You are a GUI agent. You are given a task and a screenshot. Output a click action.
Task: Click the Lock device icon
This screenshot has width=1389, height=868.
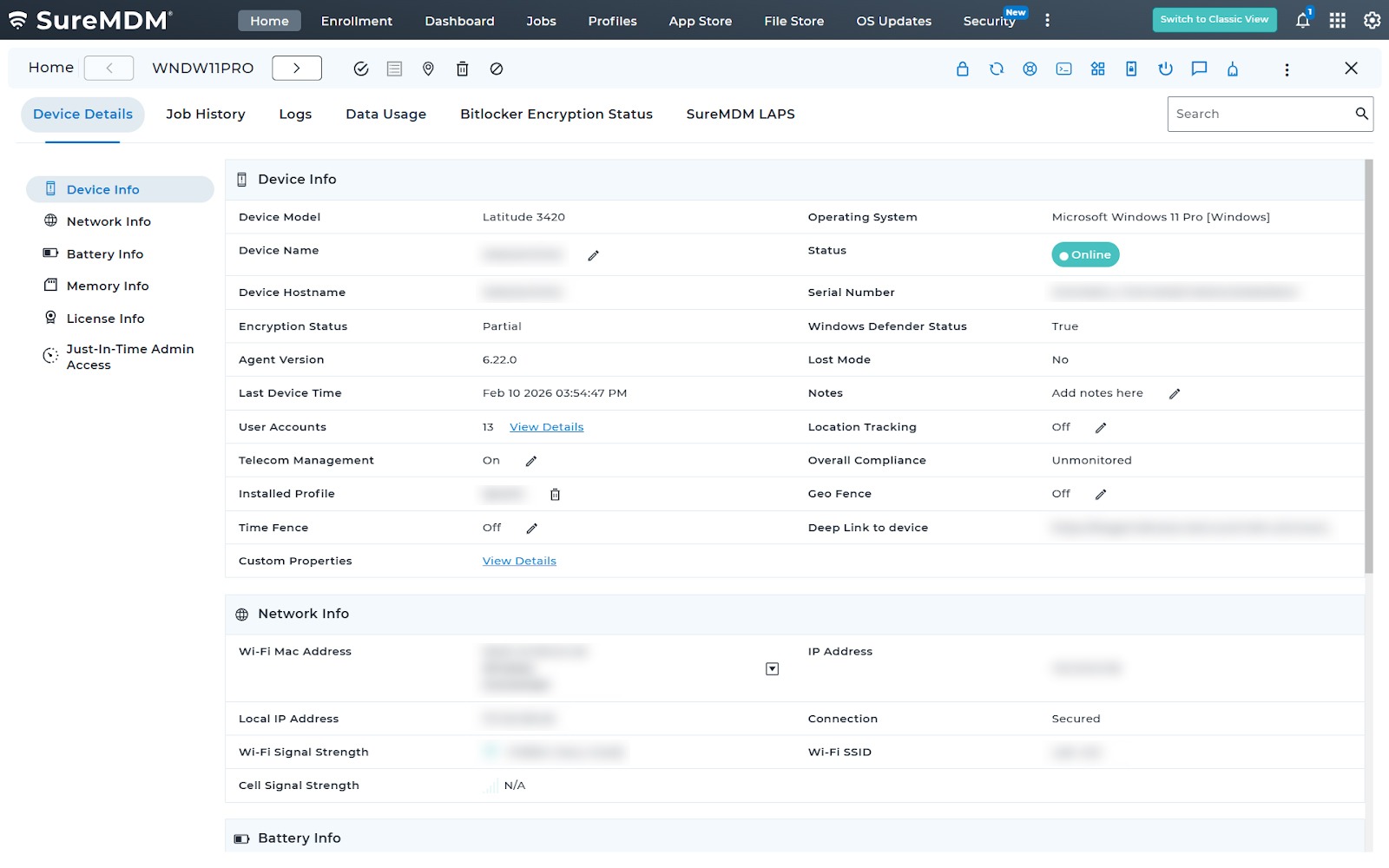pyautogui.click(x=962, y=68)
